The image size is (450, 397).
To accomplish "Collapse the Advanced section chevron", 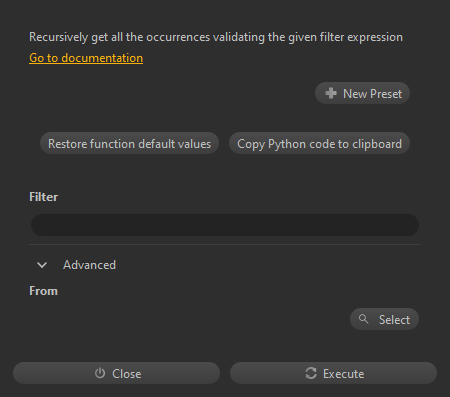I will click(42, 265).
